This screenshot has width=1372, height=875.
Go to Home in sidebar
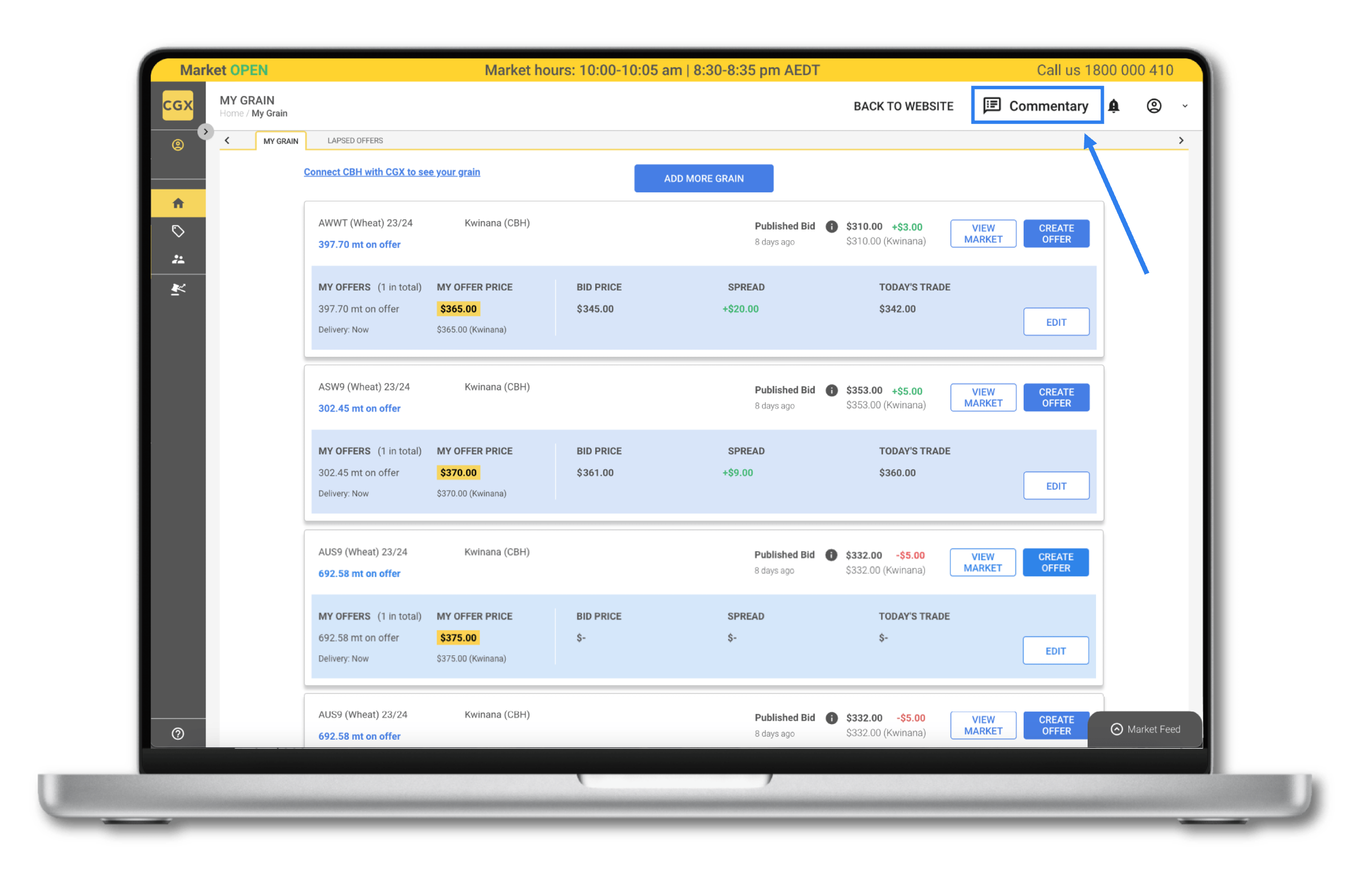pos(178,203)
